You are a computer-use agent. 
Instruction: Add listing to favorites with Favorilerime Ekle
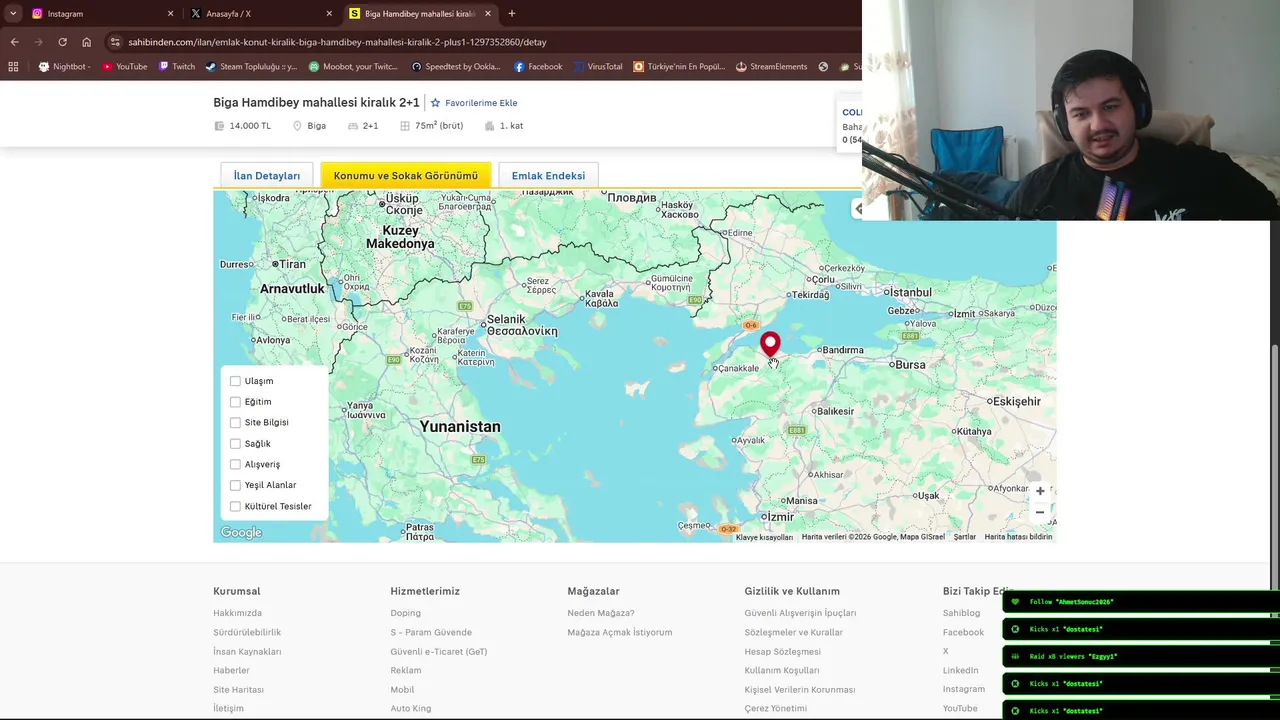[x=474, y=103]
